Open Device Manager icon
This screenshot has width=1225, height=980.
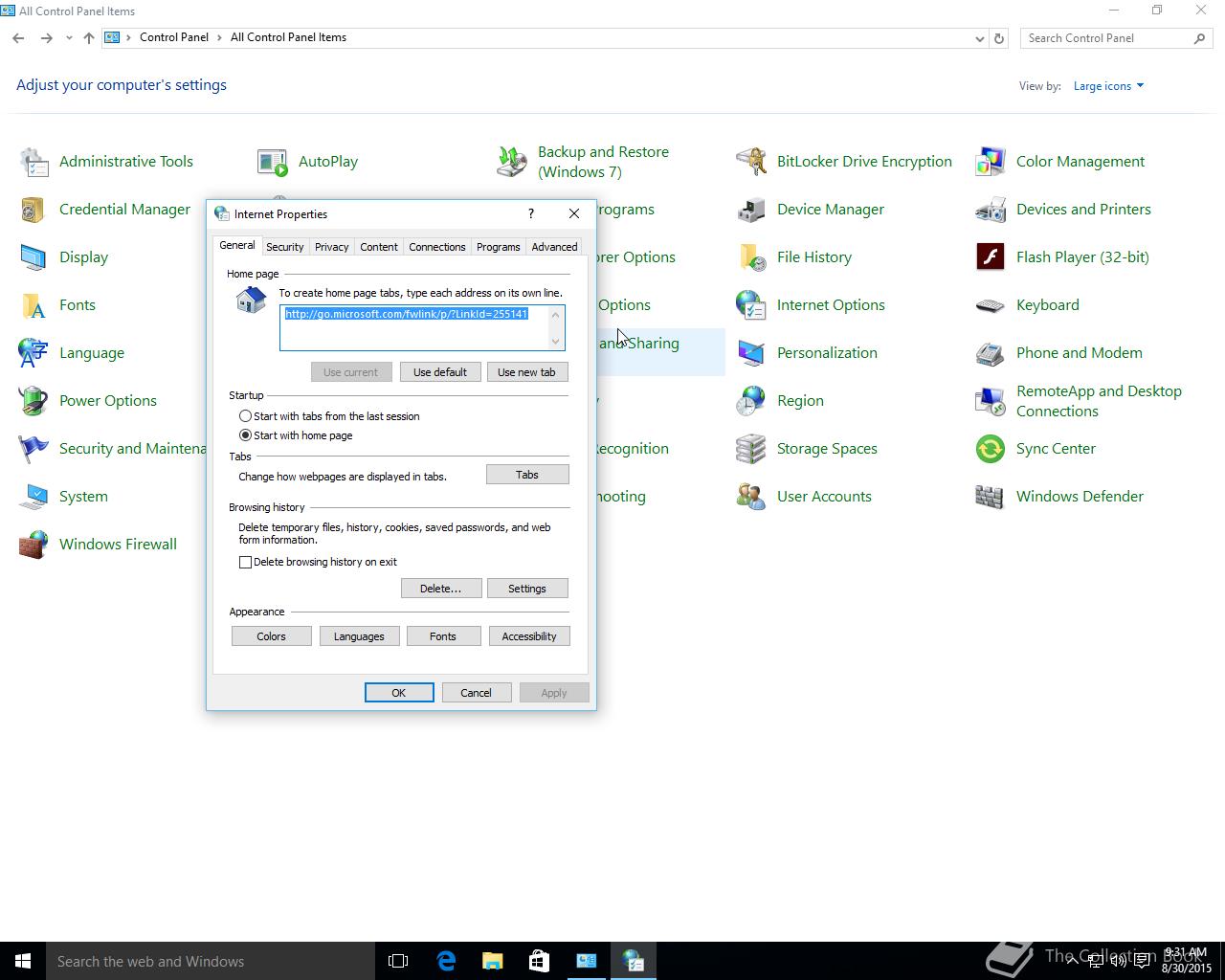click(x=751, y=210)
